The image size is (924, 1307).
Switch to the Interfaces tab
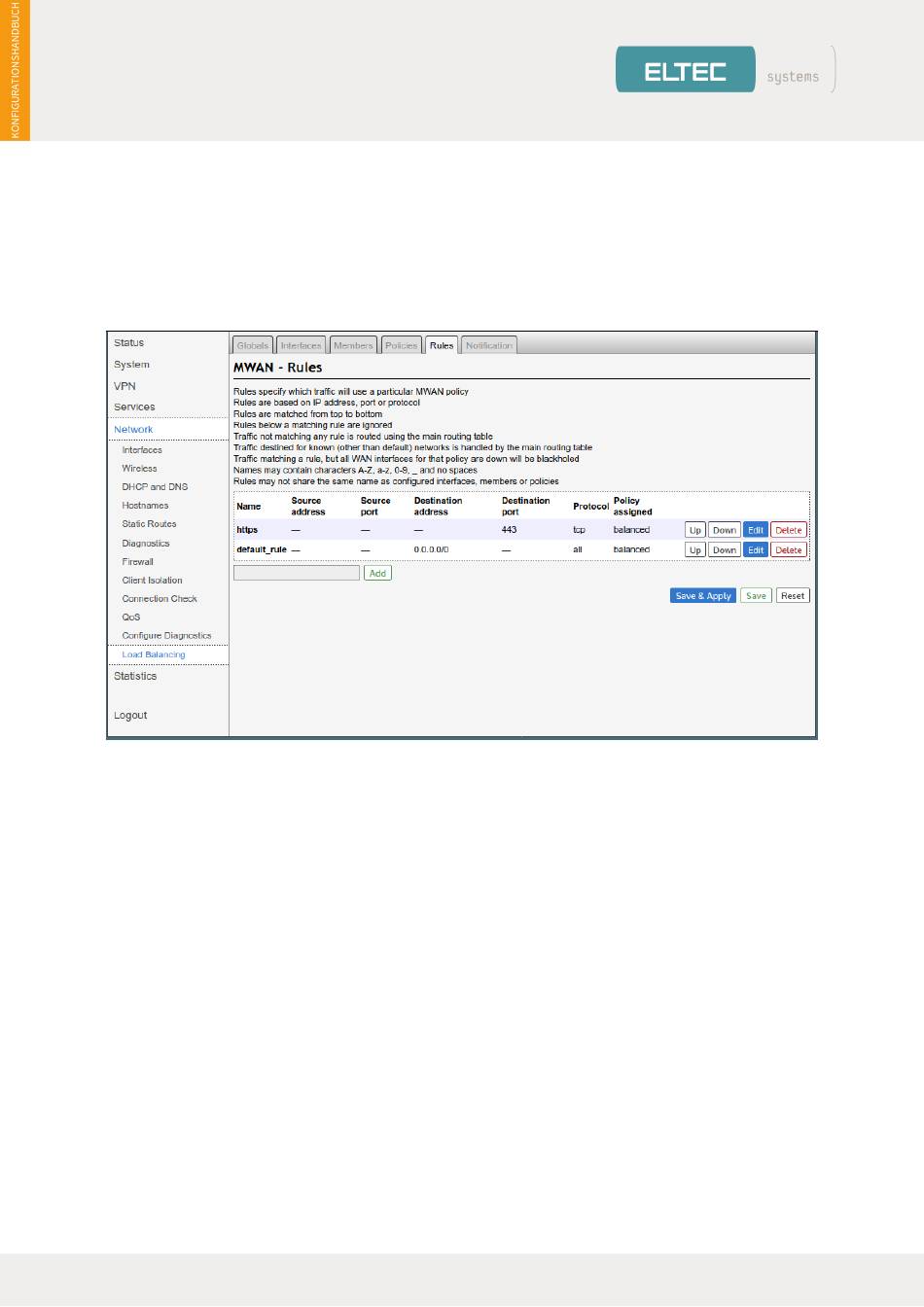(301, 345)
